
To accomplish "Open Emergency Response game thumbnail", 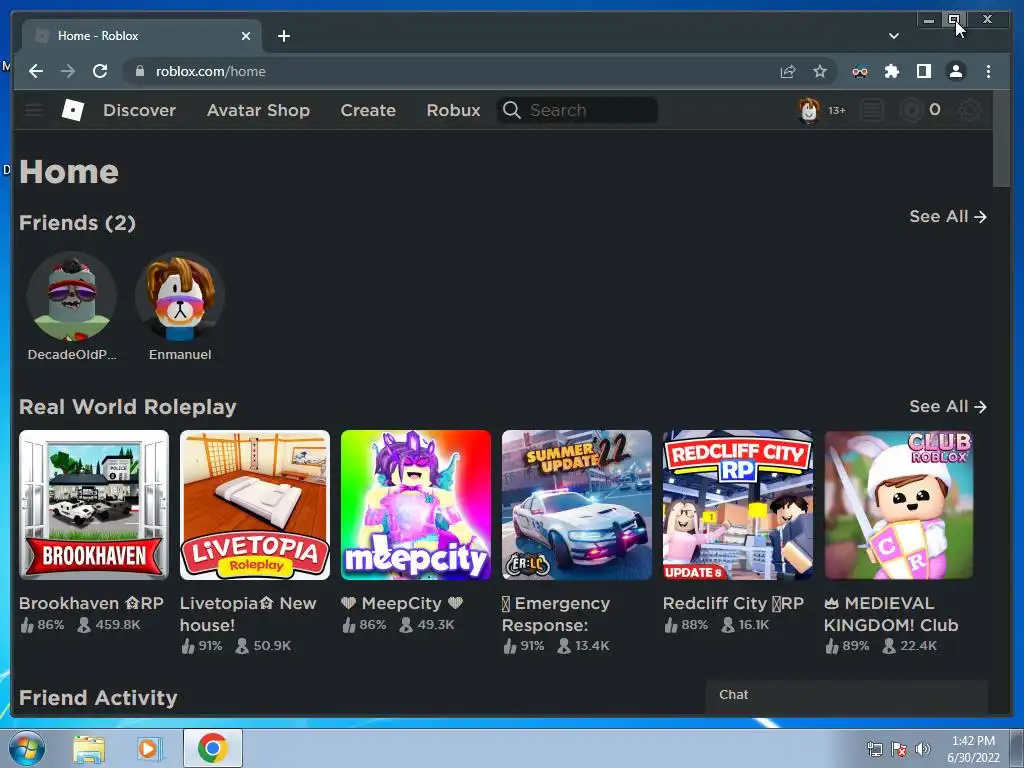I will pyautogui.click(x=577, y=505).
